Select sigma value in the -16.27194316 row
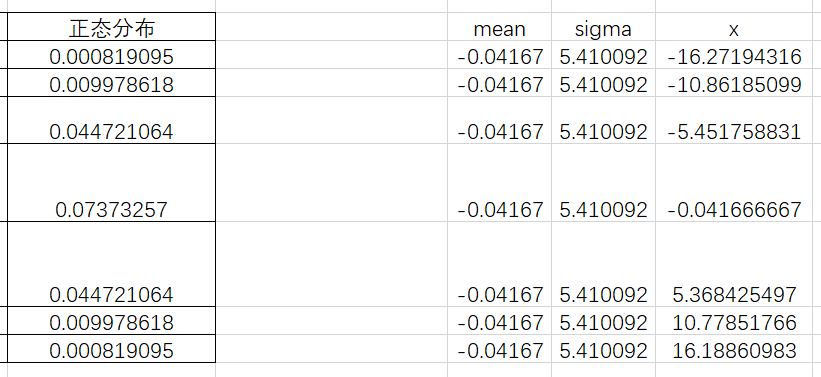This screenshot has width=821, height=377. (x=603, y=54)
